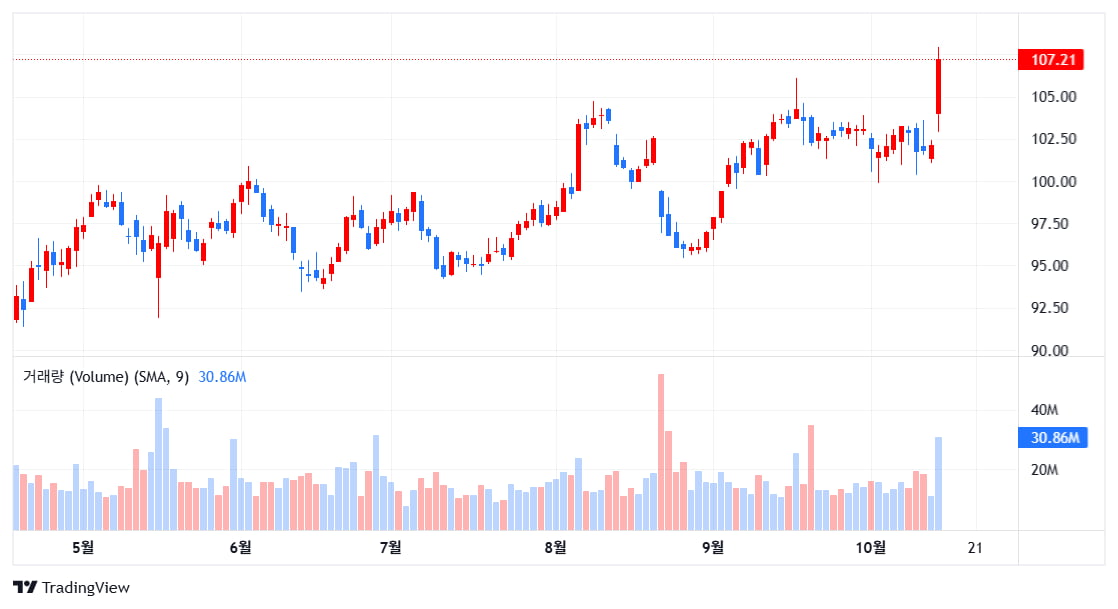The image size is (1118, 609).
Task: Click the 40M volume scale label
Action: pyautogui.click(x=1045, y=410)
